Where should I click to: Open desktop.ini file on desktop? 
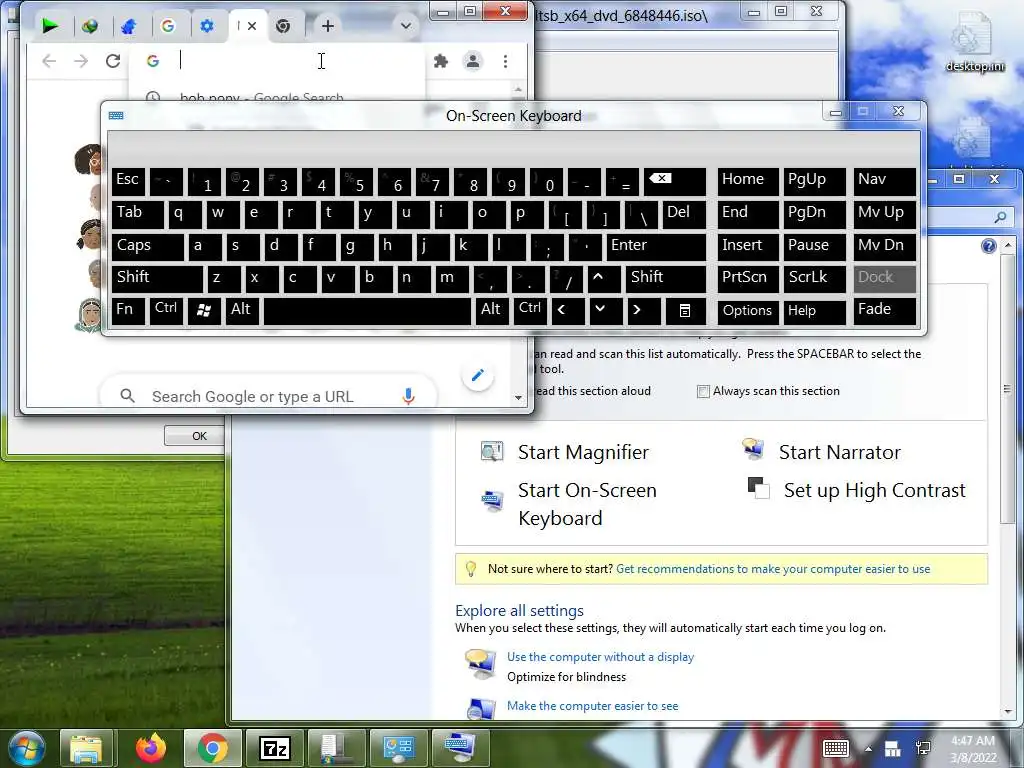point(974,42)
